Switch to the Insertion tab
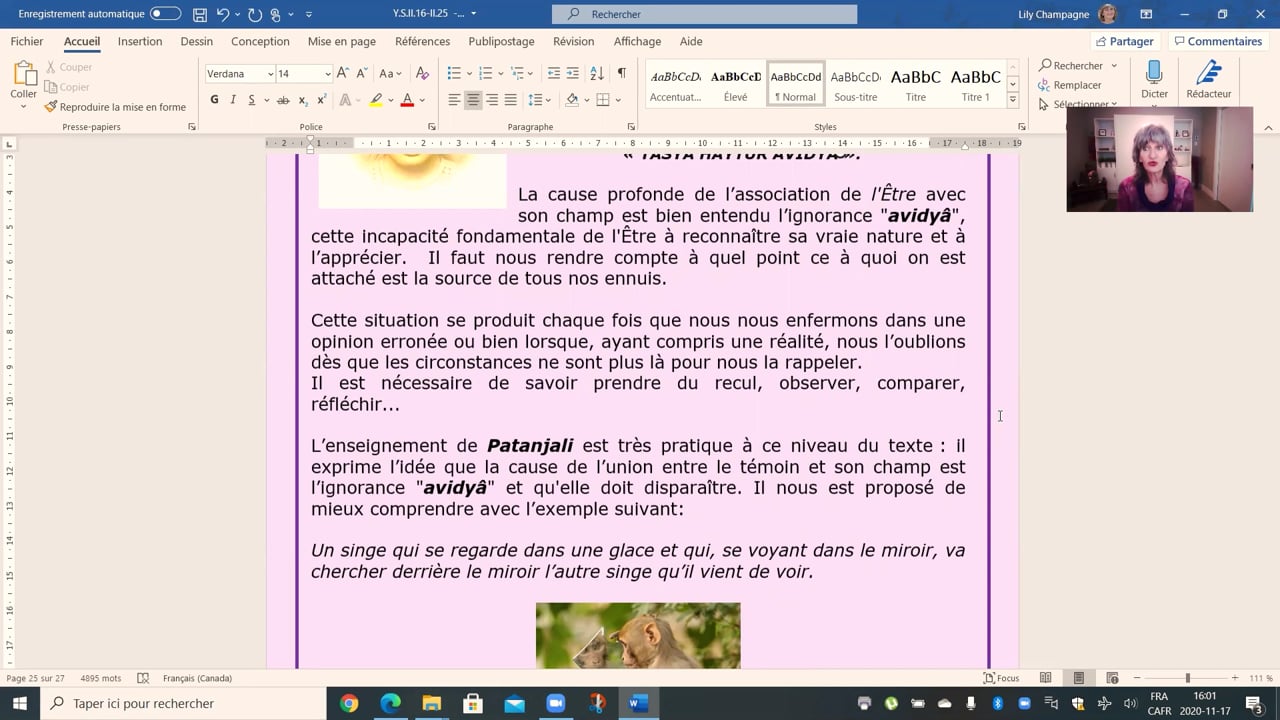The width and height of the screenshot is (1280, 720). [140, 41]
